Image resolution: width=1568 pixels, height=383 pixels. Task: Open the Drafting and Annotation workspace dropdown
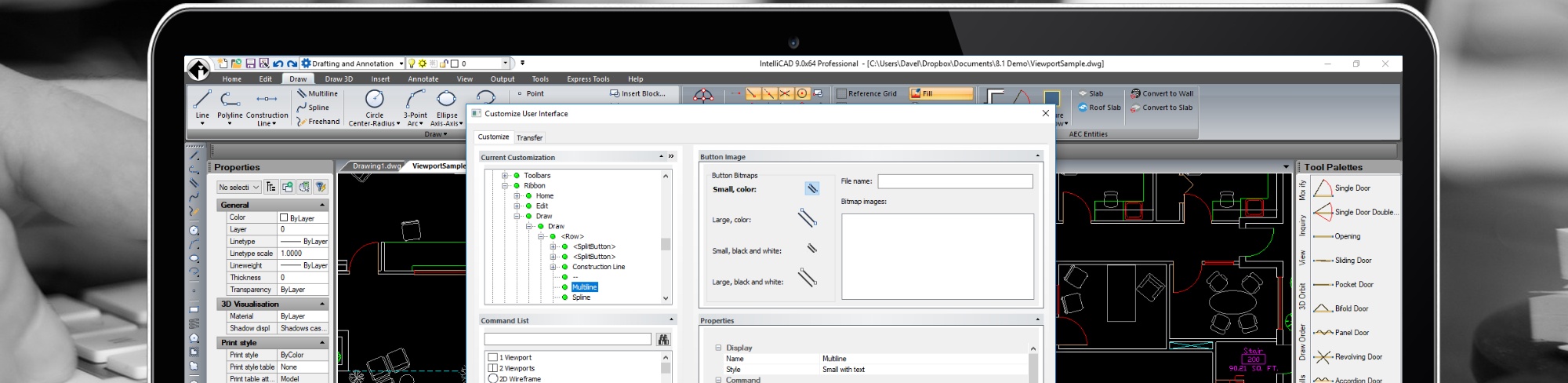[x=401, y=64]
